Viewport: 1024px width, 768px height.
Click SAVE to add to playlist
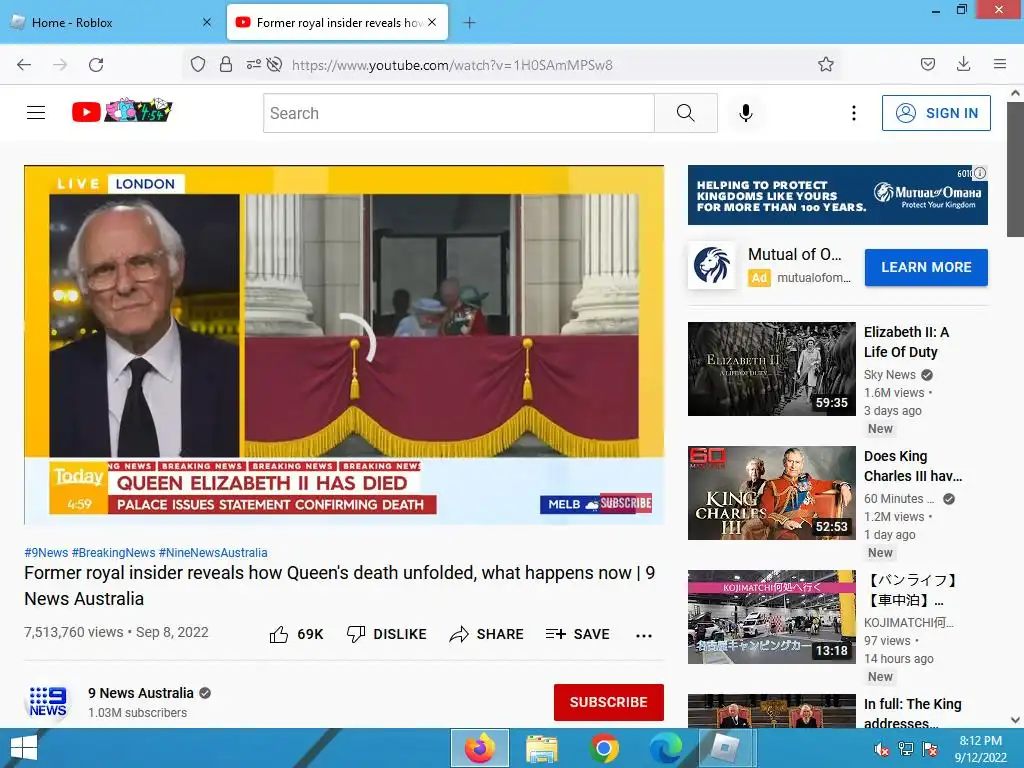pos(577,634)
